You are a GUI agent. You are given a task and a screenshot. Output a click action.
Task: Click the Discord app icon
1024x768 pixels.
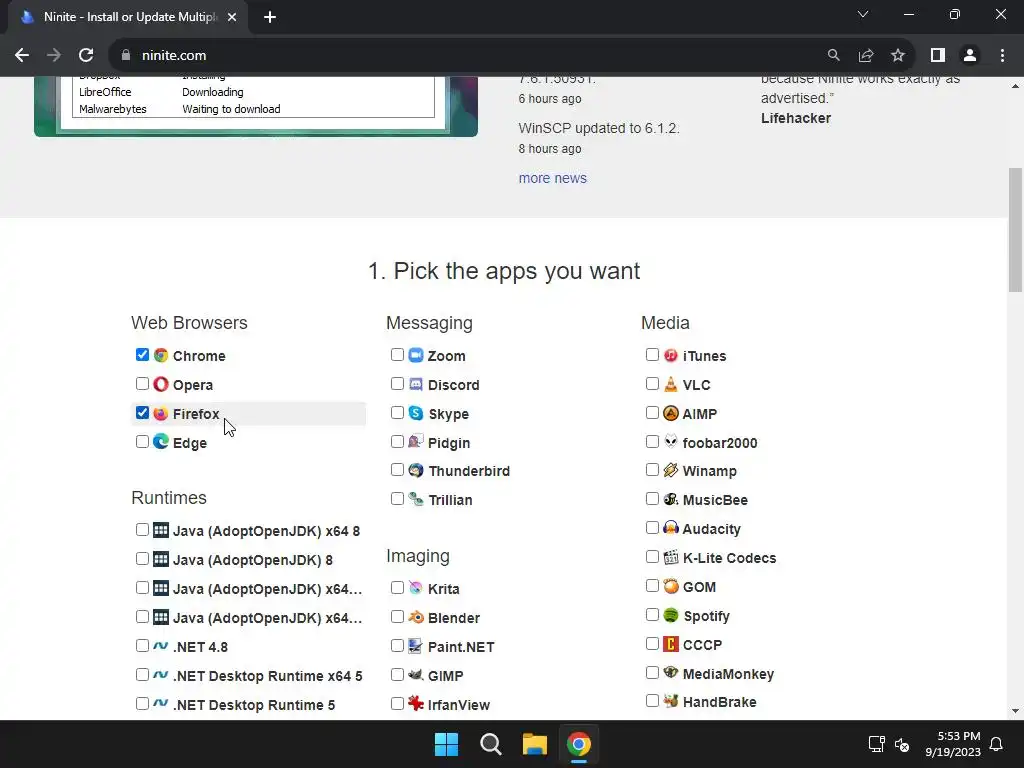tap(416, 384)
